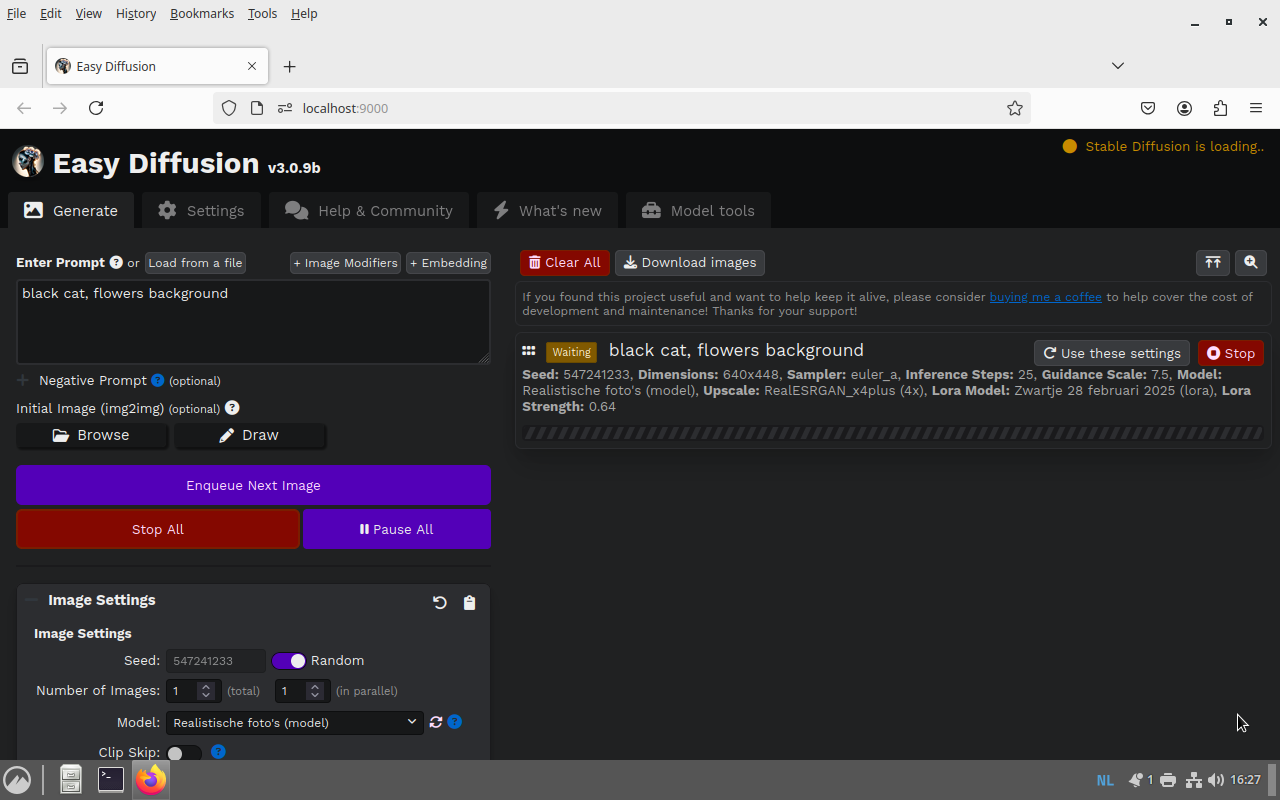Expand the Negative Prompt section
The width and height of the screenshot is (1280, 800).
[x=23, y=380]
